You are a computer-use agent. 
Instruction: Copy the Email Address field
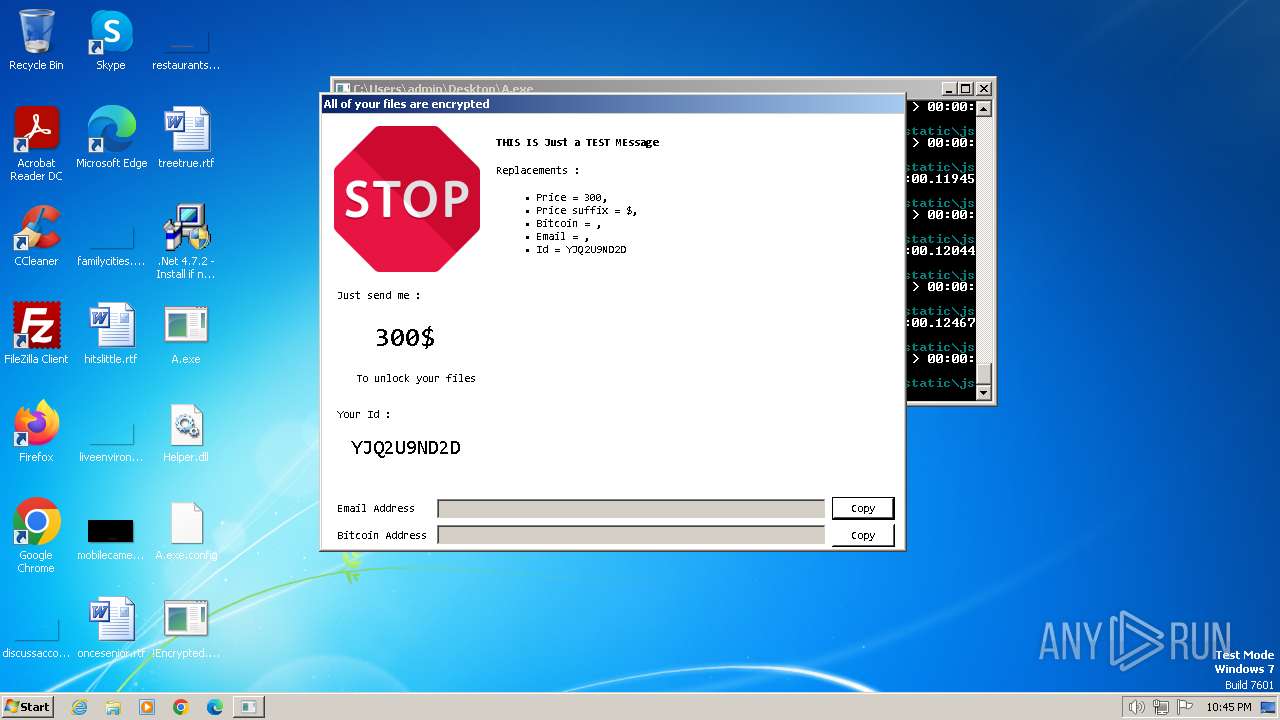pyautogui.click(x=863, y=508)
